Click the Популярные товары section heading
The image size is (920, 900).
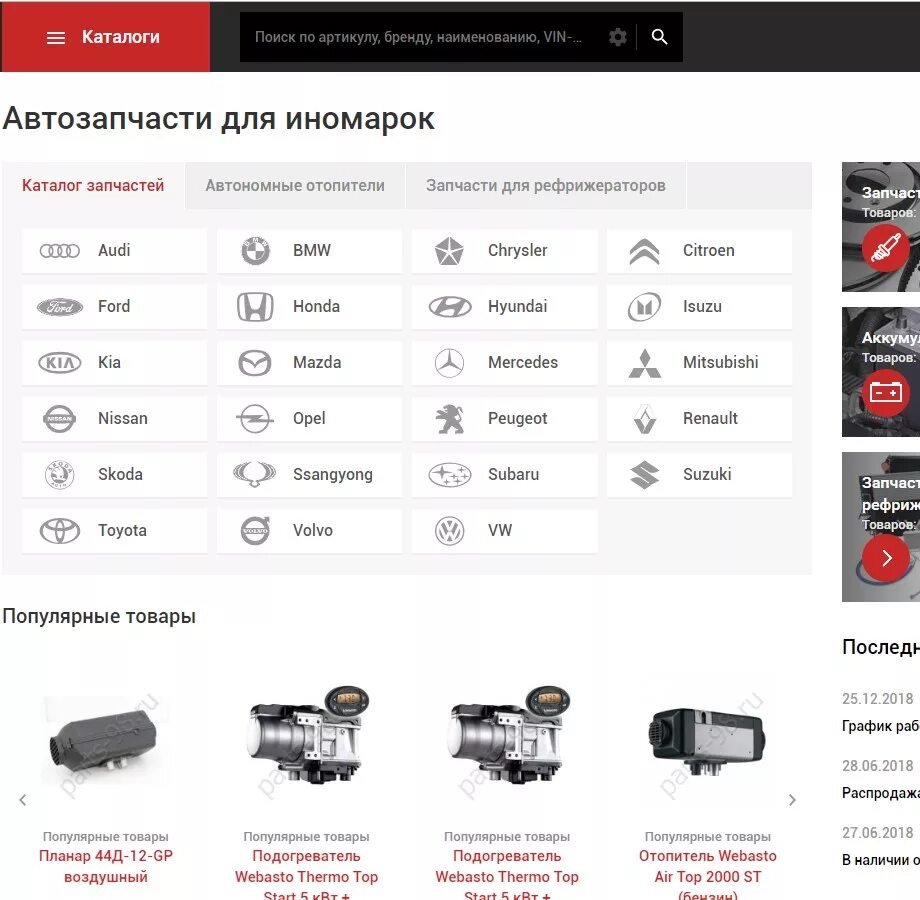click(x=99, y=617)
